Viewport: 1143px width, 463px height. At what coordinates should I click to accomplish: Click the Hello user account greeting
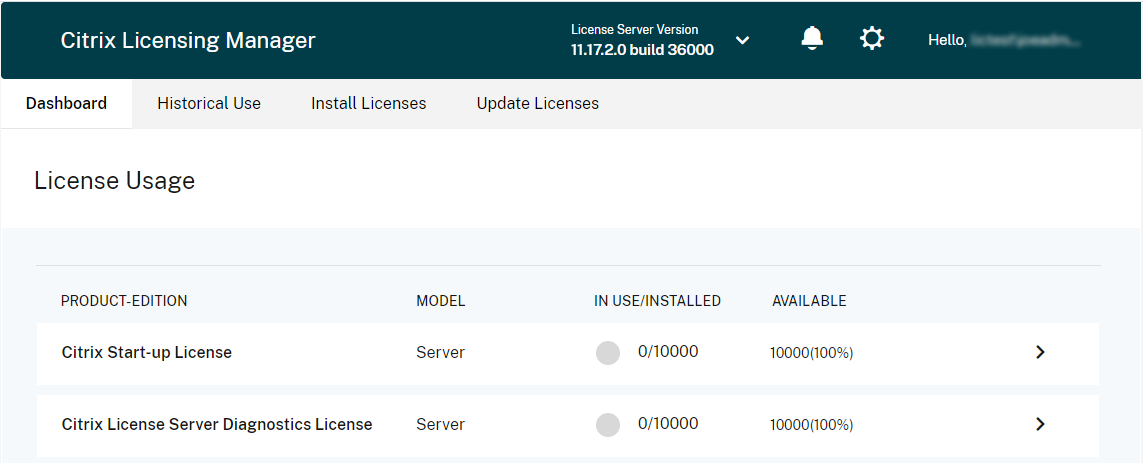[x=1005, y=40]
